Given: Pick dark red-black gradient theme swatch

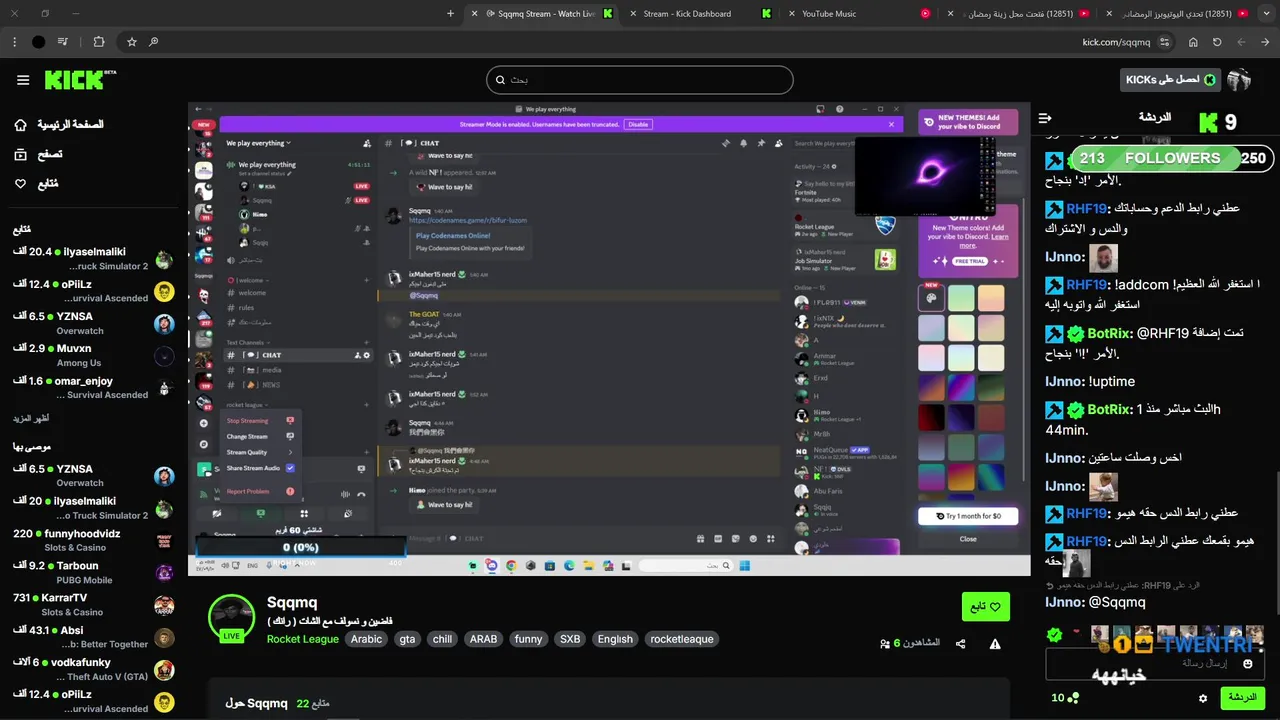Looking at the screenshot, I should click(x=931, y=418).
